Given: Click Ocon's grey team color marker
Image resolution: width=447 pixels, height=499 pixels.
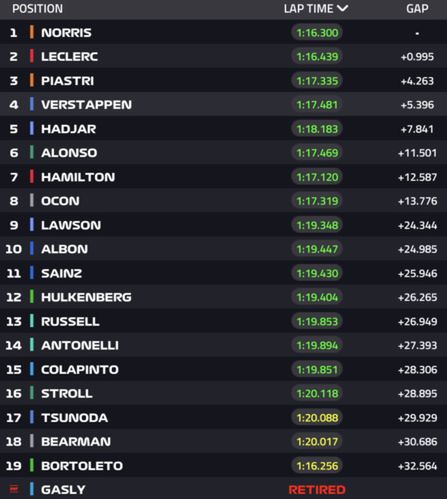Looking at the screenshot, I should (x=32, y=201).
